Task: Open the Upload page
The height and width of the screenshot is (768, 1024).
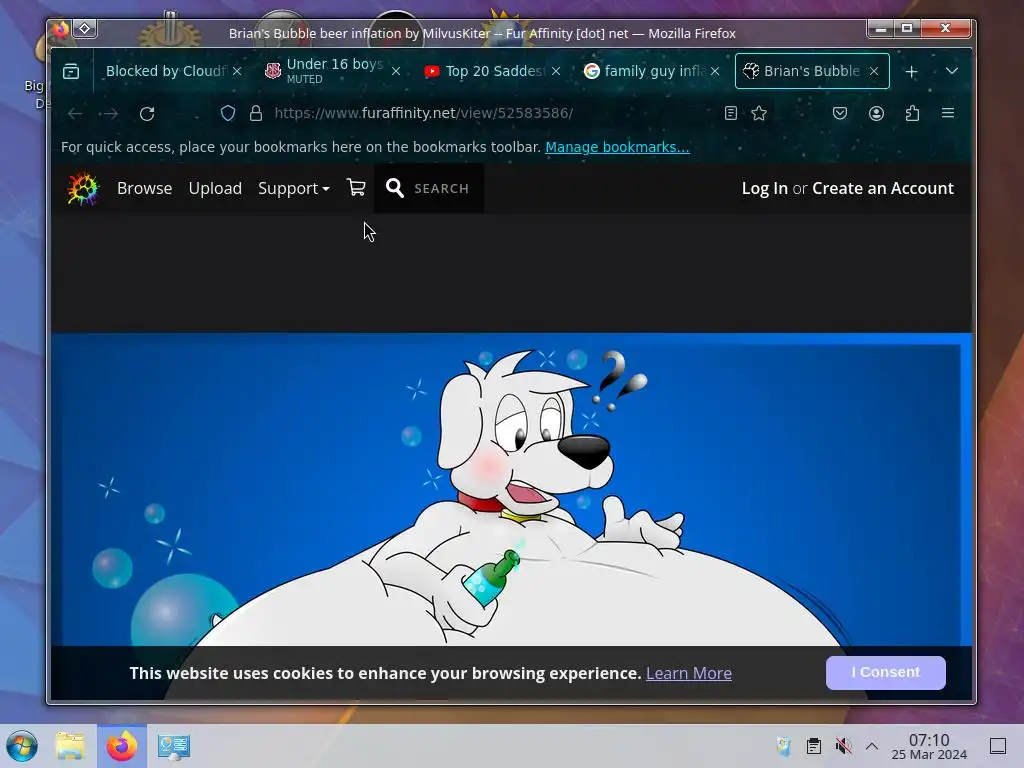Action: [x=215, y=188]
